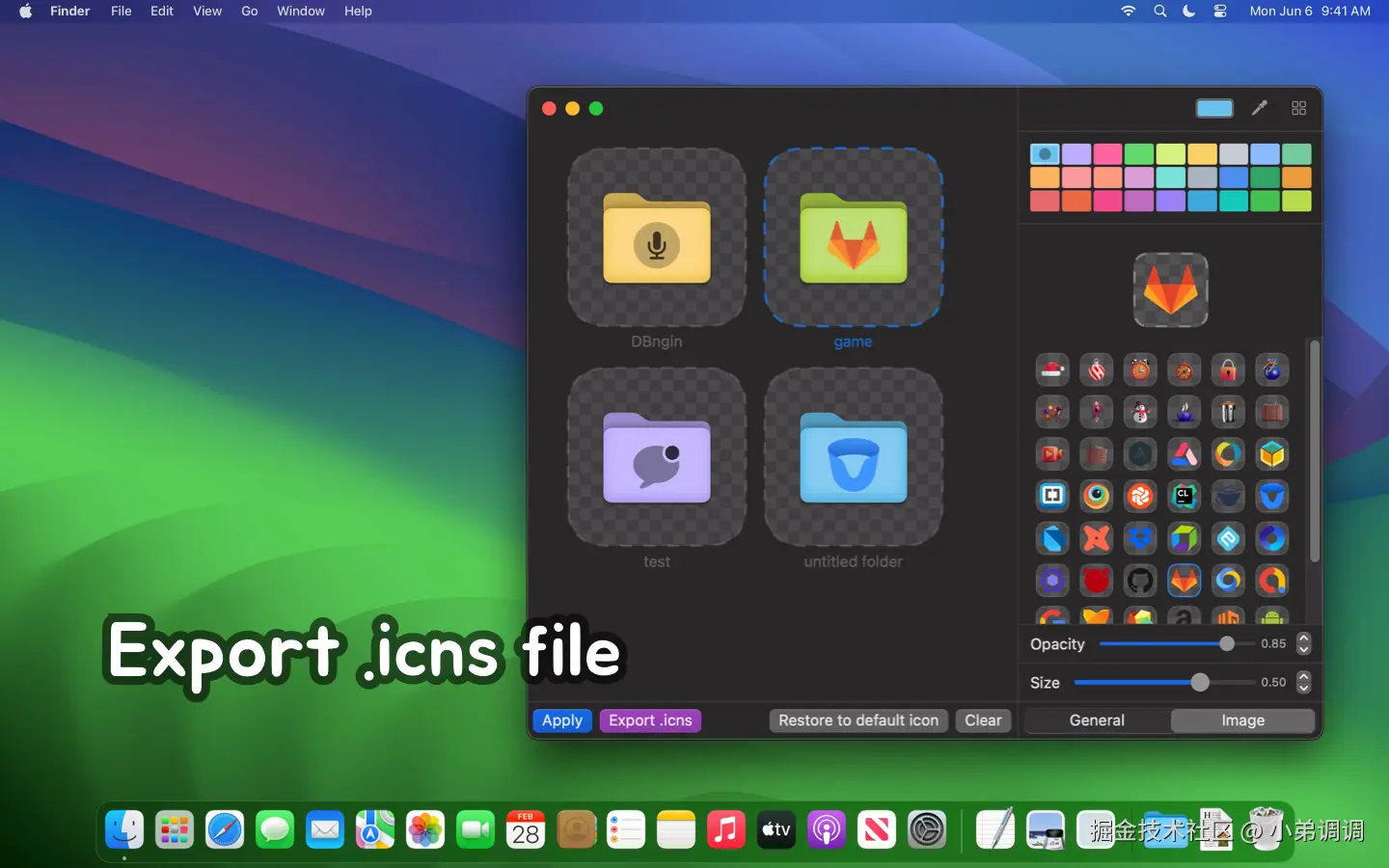Image resolution: width=1389 pixels, height=868 pixels.
Task: Switch to the Image tab
Action: (x=1242, y=720)
